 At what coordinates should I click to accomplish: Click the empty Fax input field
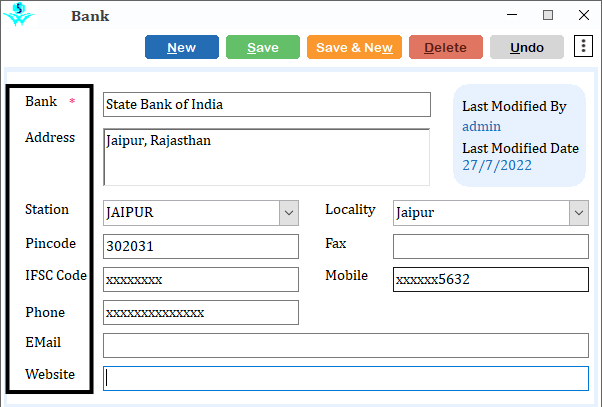coord(491,247)
